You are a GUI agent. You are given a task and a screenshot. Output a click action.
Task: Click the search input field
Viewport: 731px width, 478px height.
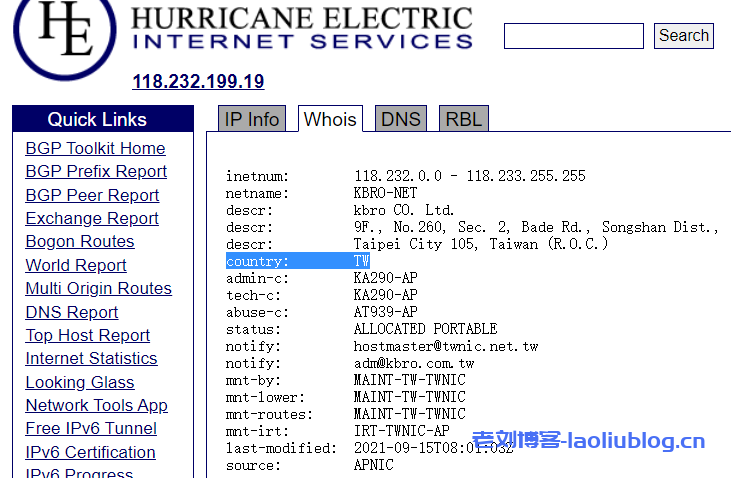pyautogui.click(x=573, y=36)
